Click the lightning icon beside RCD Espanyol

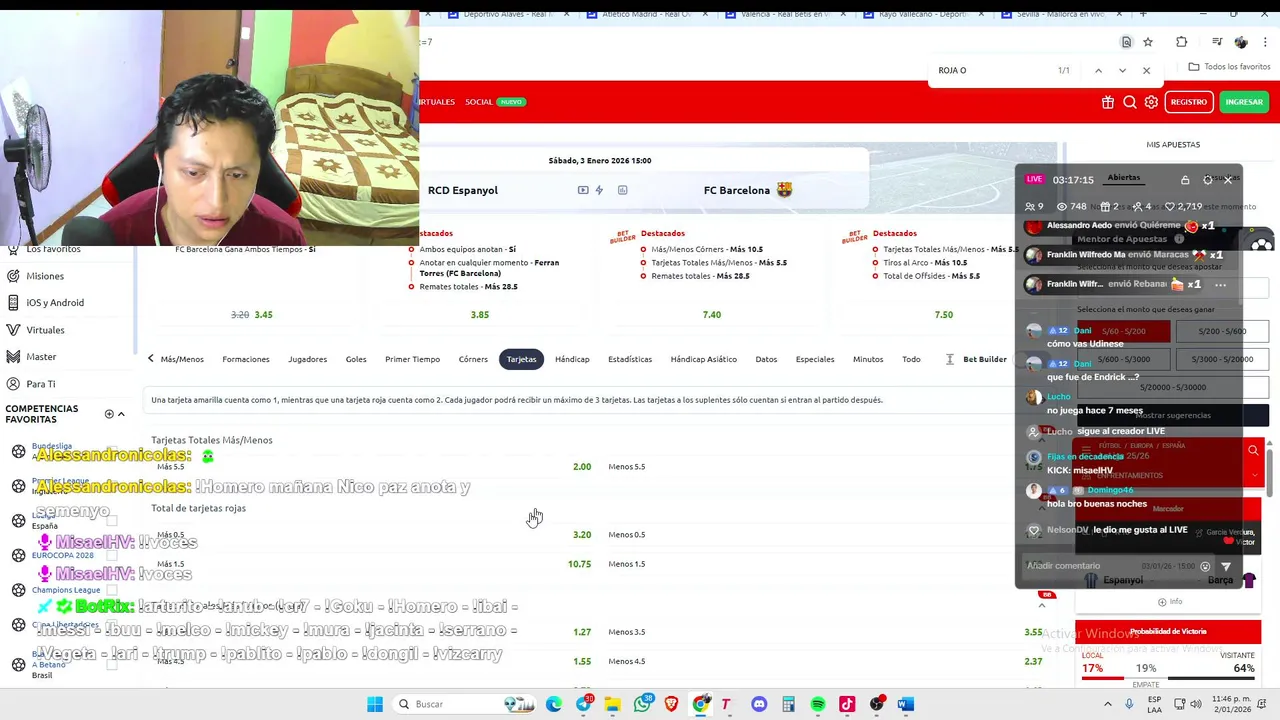pyautogui.click(x=599, y=190)
